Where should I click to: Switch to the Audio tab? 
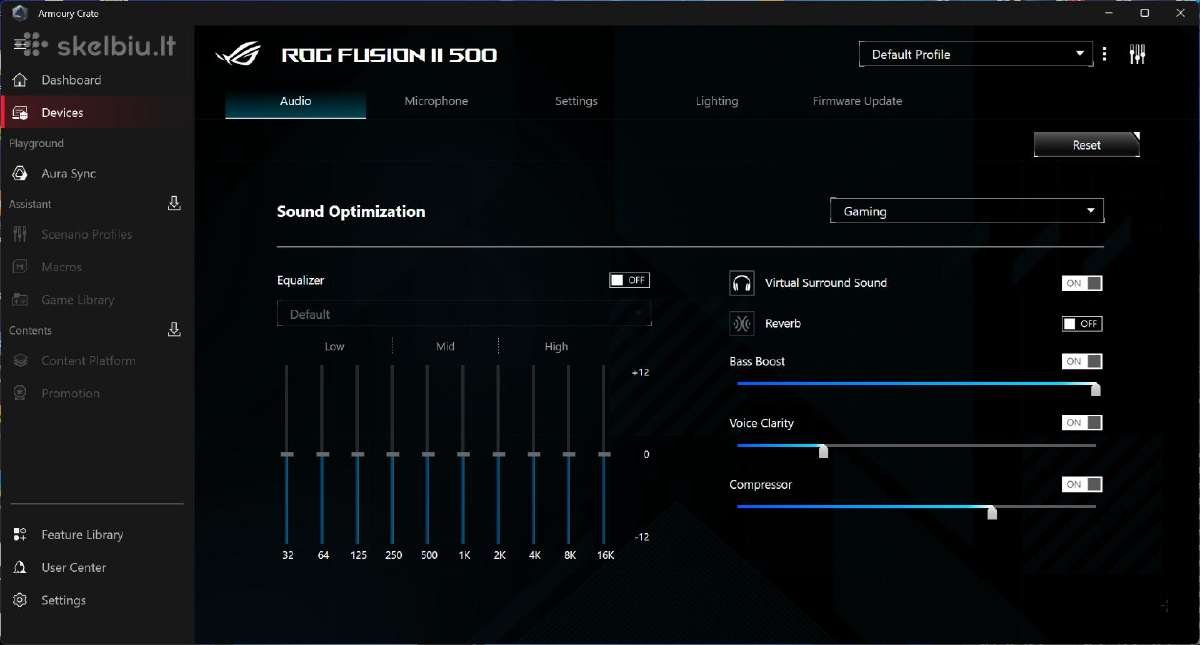(x=295, y=102)
